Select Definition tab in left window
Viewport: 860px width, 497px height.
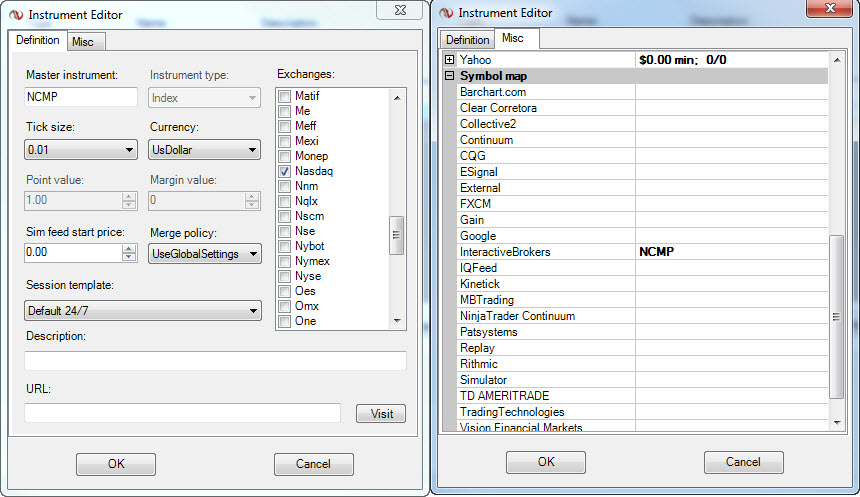coord(37,40)
